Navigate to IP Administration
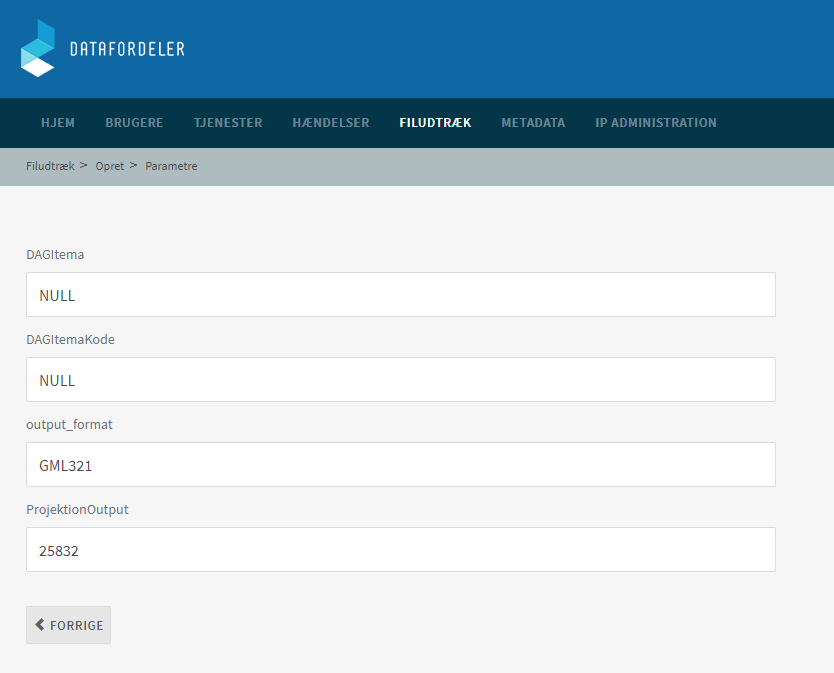 pos(656,123)
